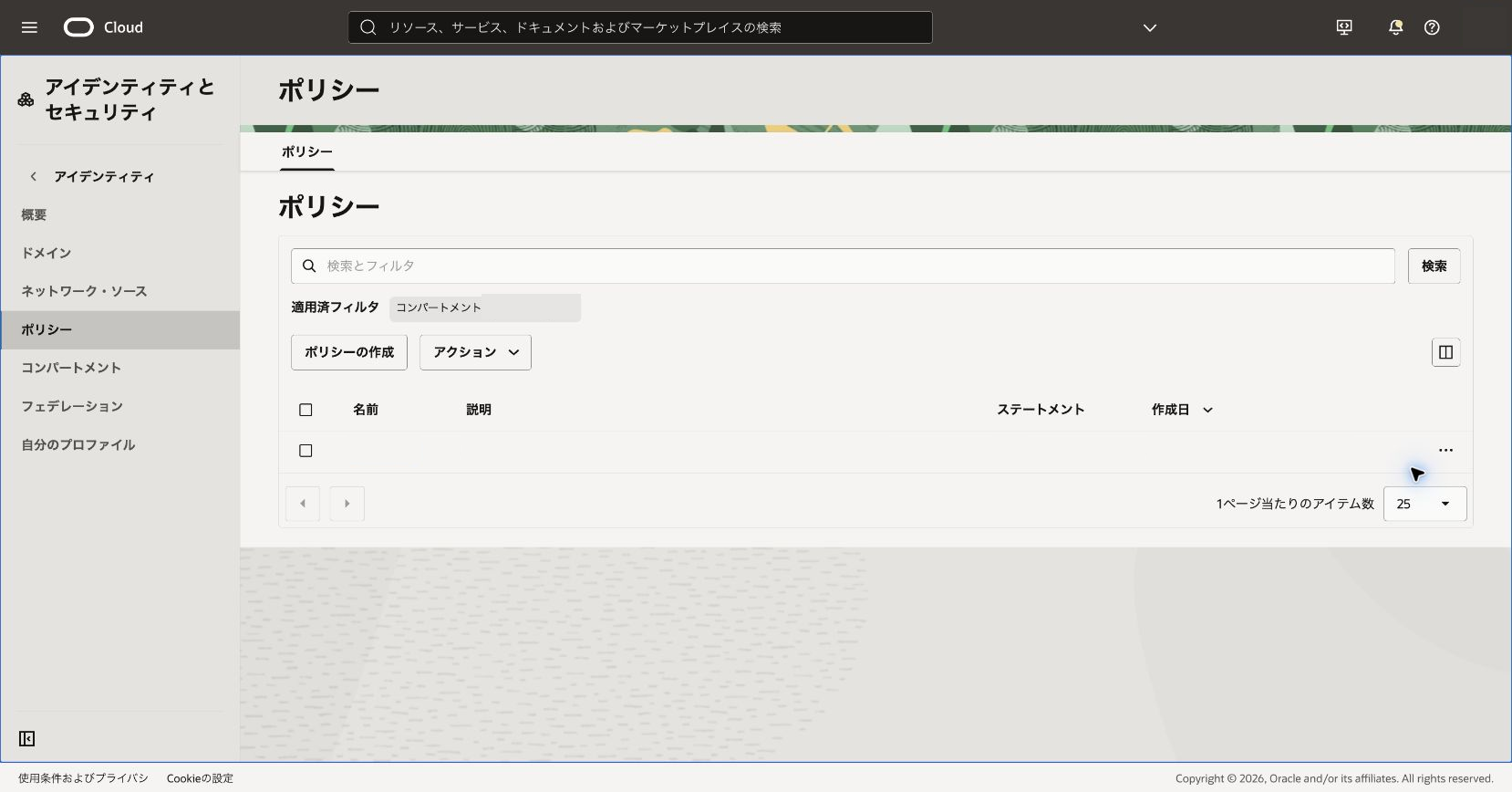The image size is (1512, 792).
Task: Click the 適用済フィルタ label
Action: [335, 307]
